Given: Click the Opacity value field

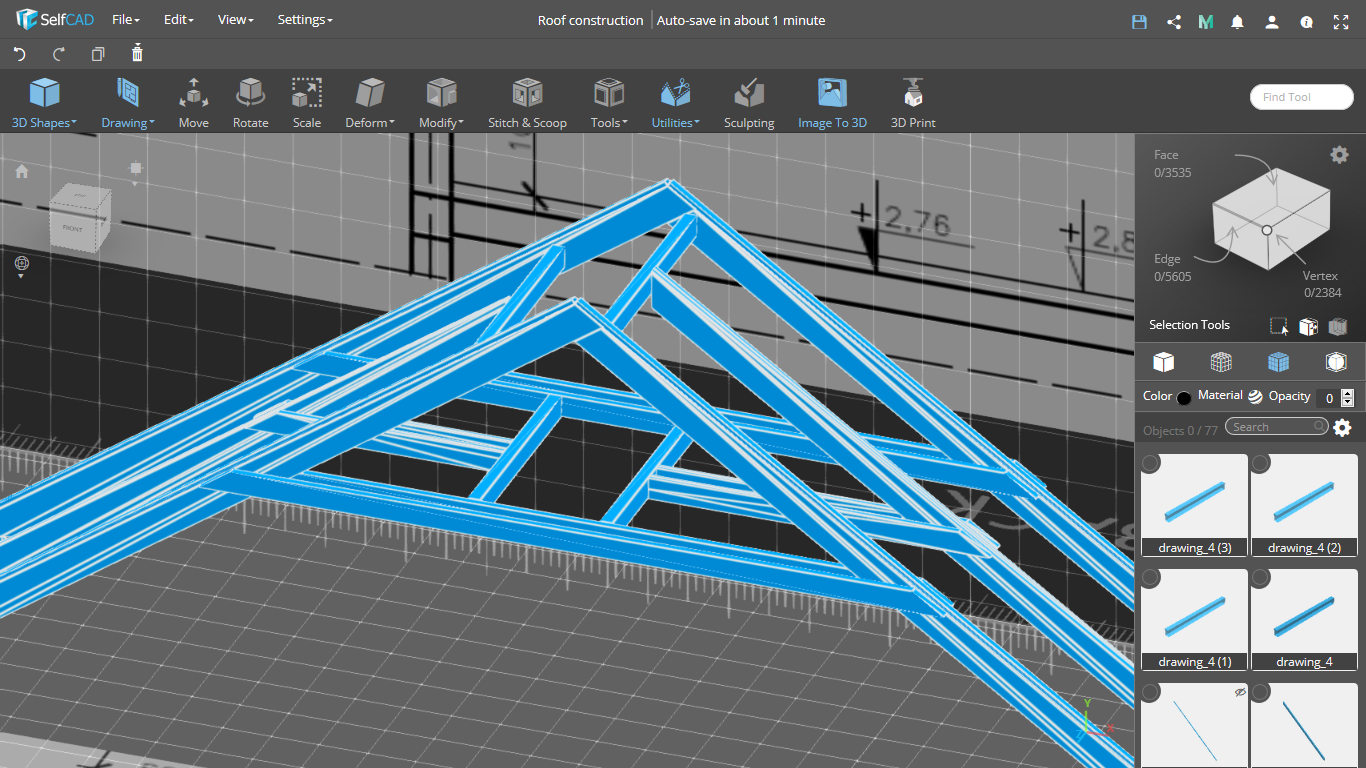Looking at the screenshot, I should (x=1327, y=397).
